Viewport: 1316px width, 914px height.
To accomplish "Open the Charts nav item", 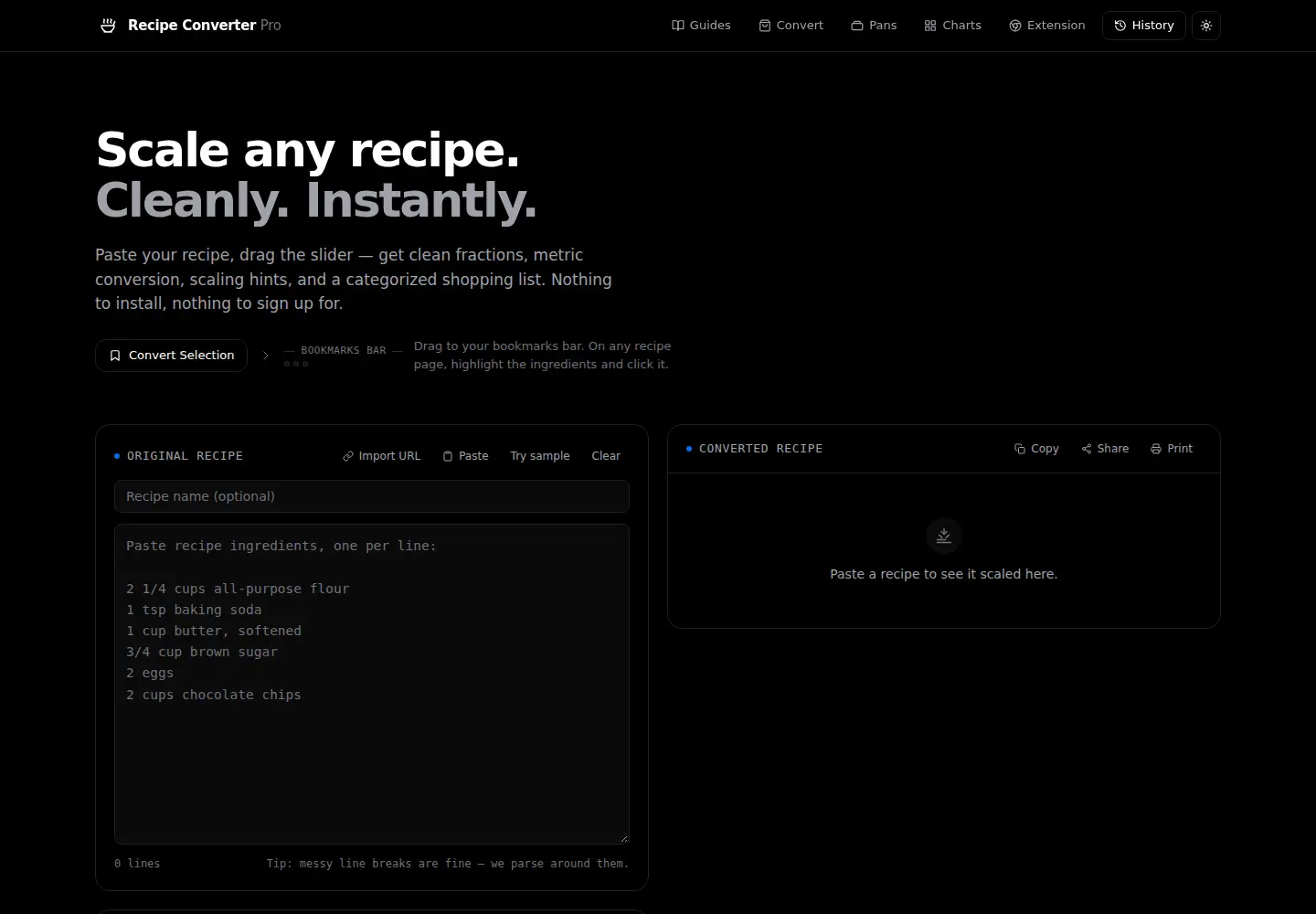I will [x=952, y=26].
